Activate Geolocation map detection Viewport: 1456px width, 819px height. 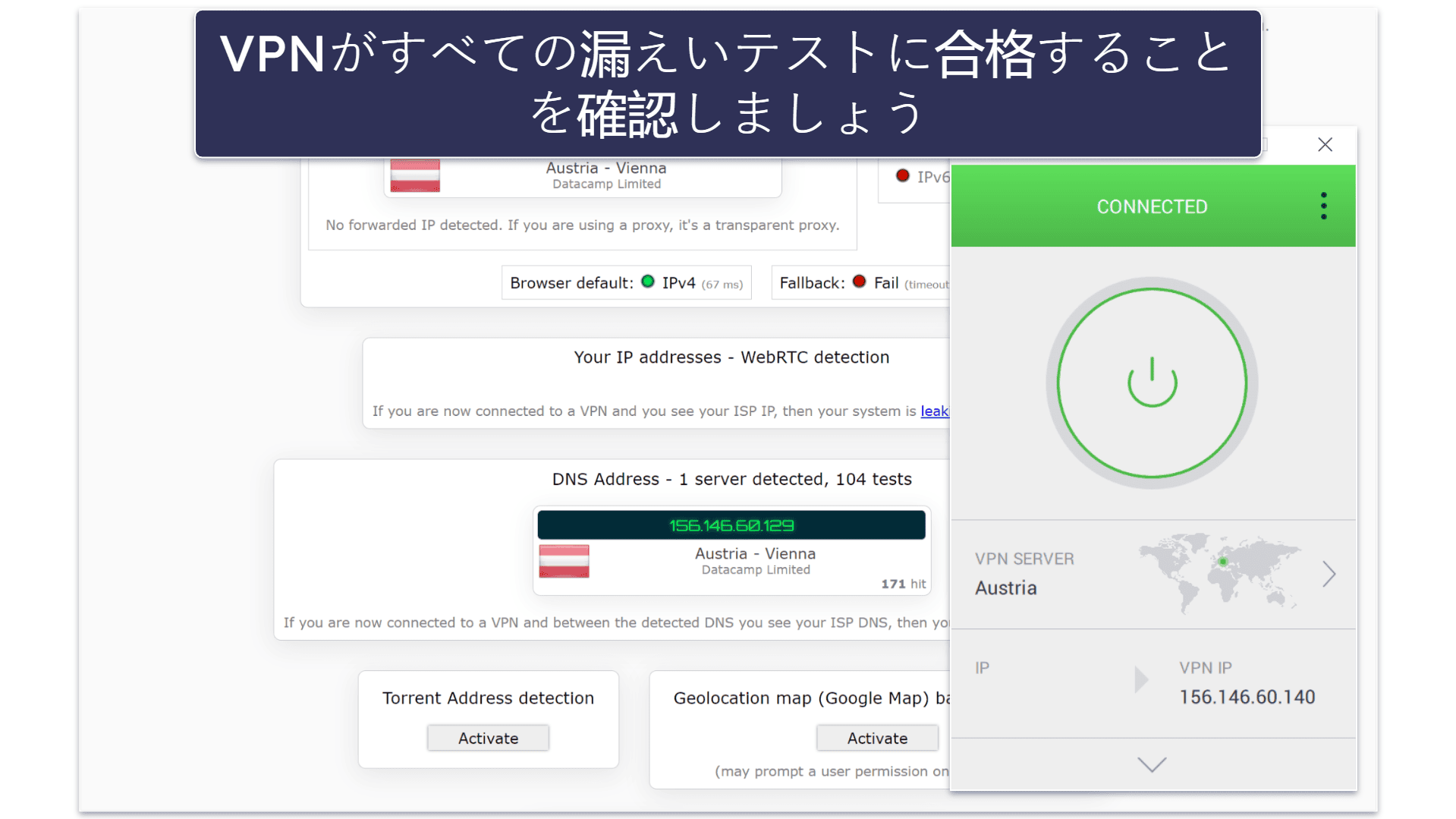(877, 738)
